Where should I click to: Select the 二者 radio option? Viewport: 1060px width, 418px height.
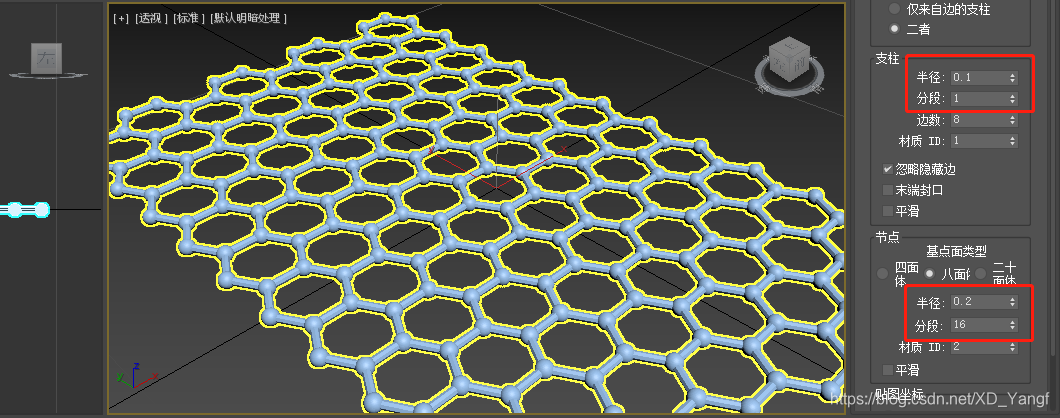pos(895,29)
